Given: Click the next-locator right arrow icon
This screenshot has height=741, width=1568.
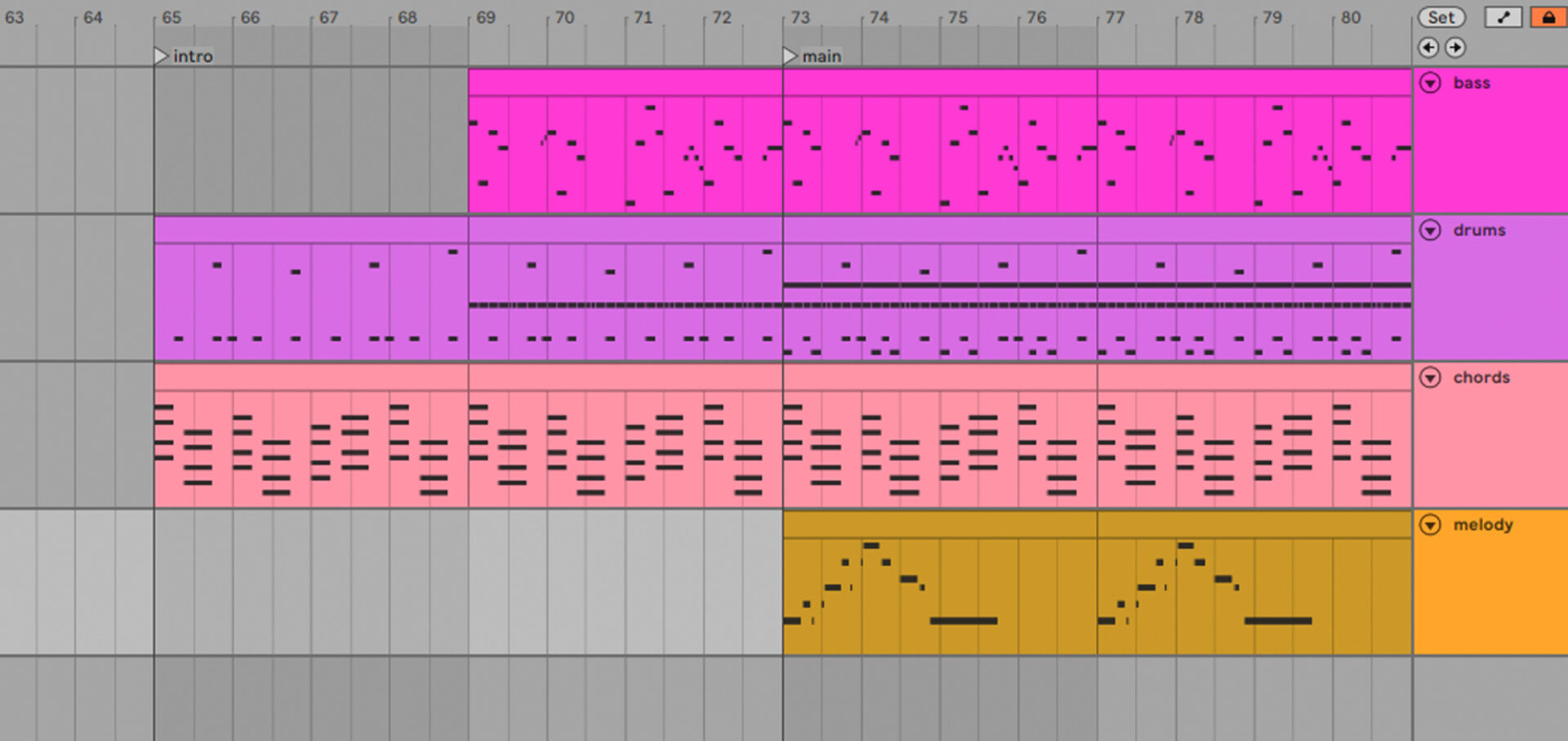Looking at the screenshot, I should (x=1455, y=48).
